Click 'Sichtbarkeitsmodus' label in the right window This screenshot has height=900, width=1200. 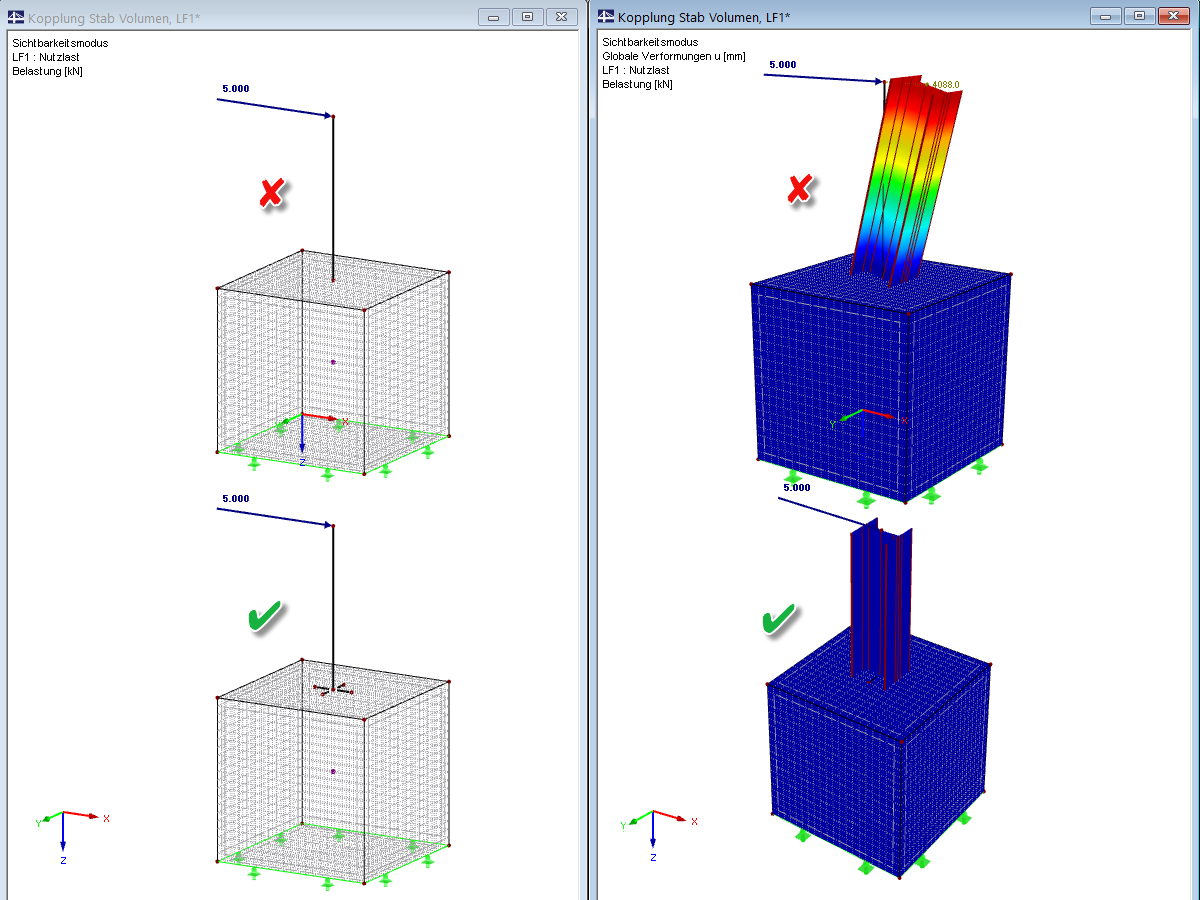point(650,43)
